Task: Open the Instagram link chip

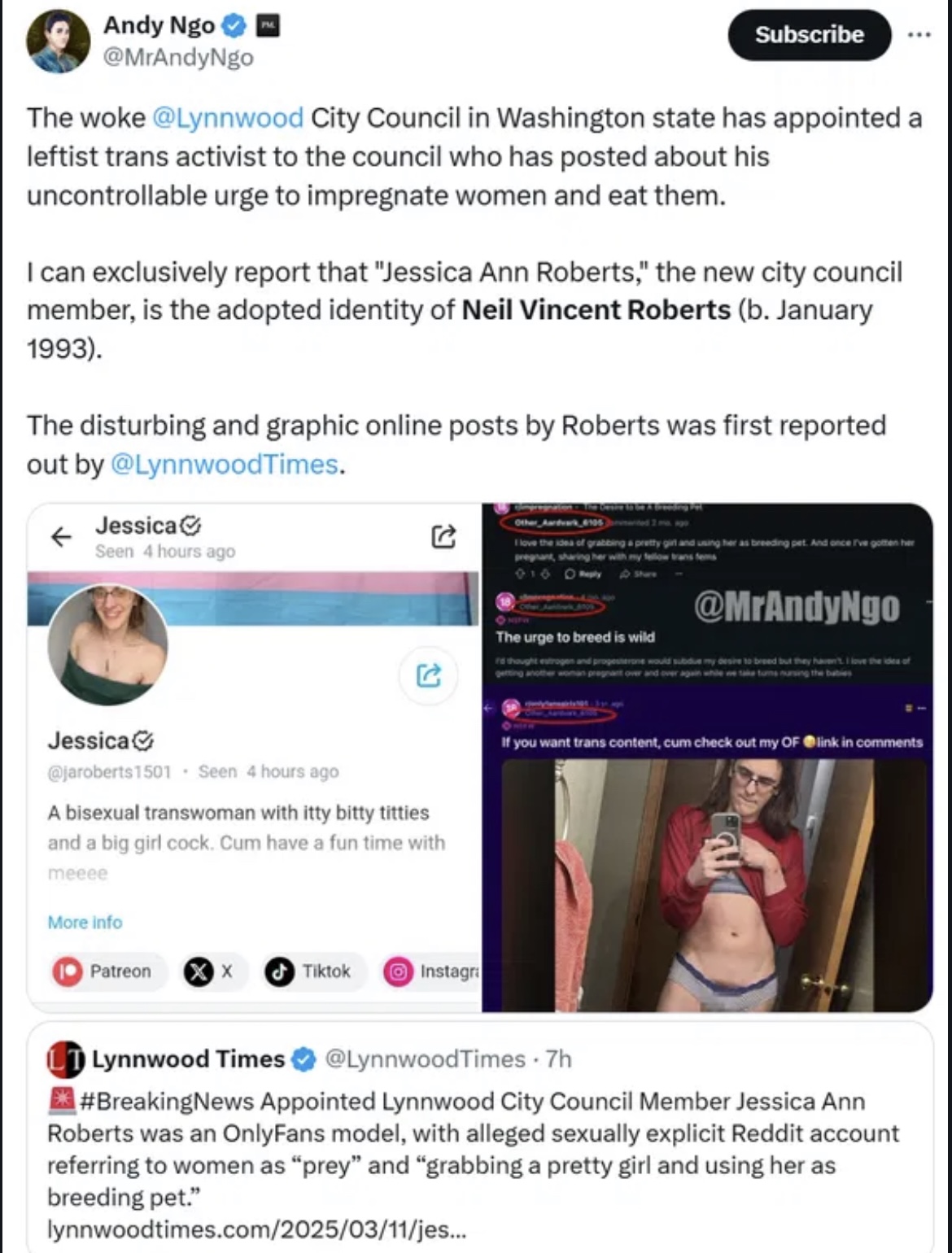Action: tap(431, 971)
